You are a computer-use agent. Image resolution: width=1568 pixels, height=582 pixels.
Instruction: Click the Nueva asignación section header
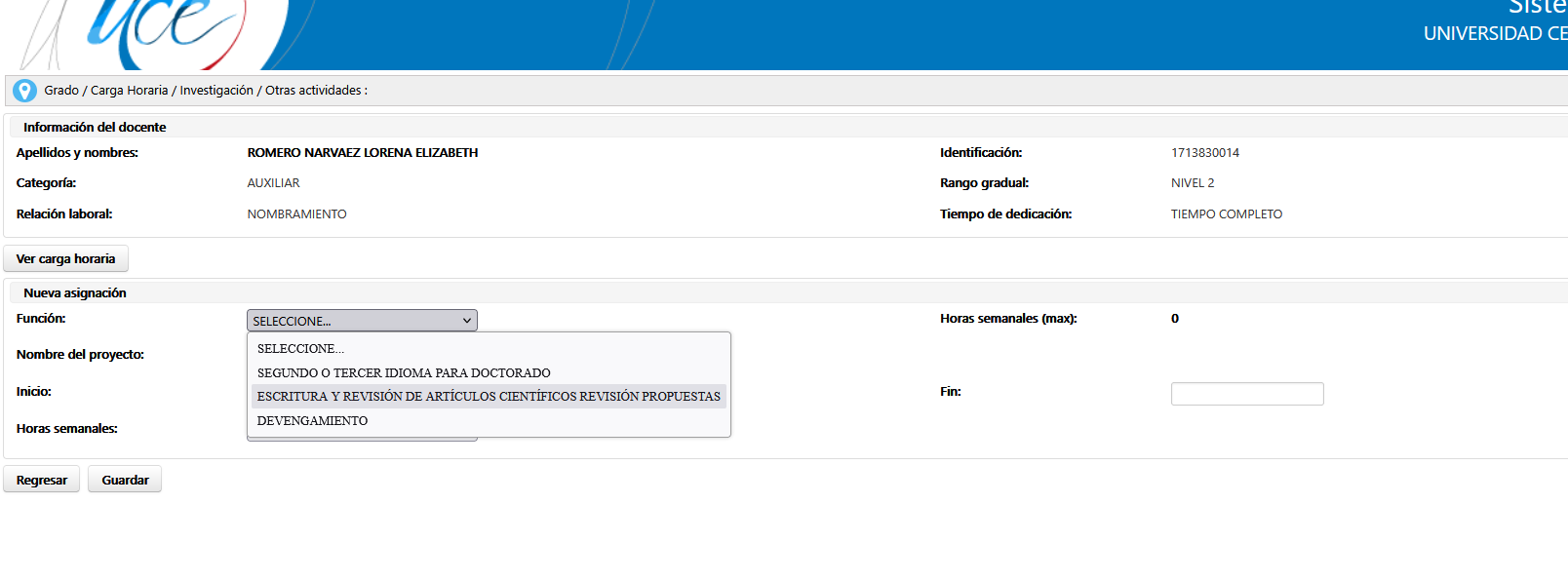coord(75,293)
